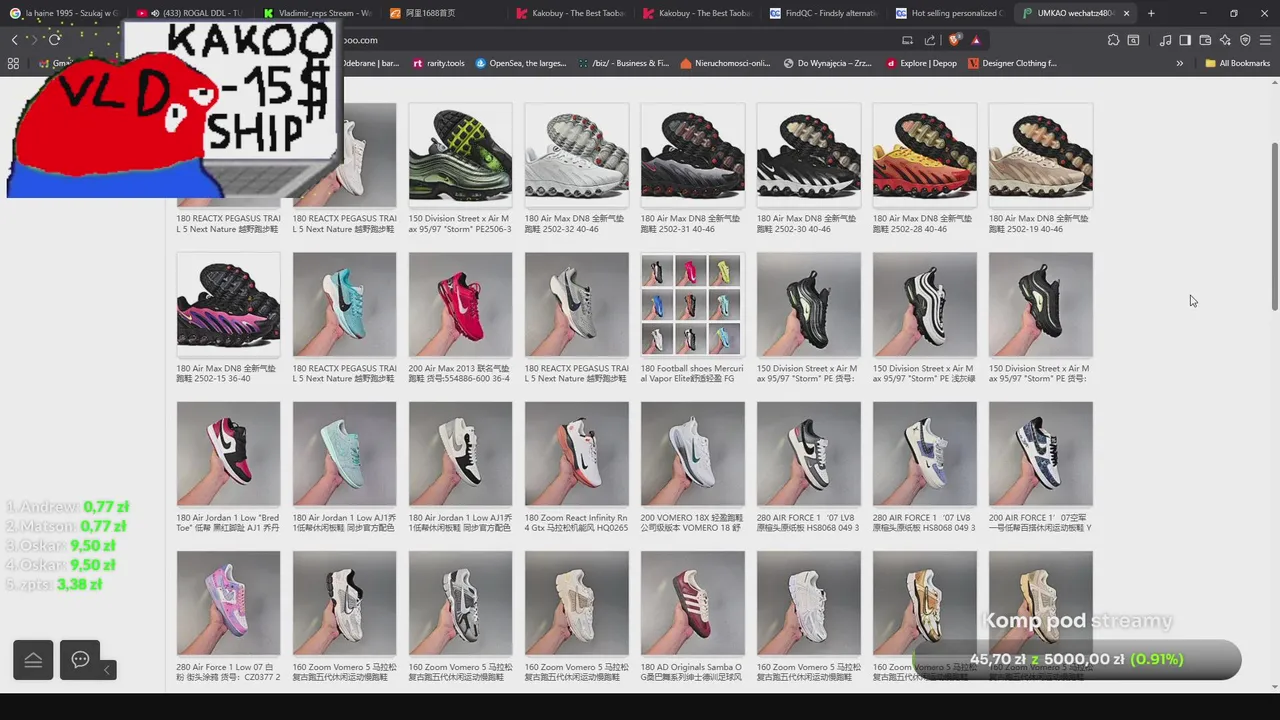1280x720 pixels.
Task: Toggle the browser sidebar panel icon
Action: [x=1185, y=40]
